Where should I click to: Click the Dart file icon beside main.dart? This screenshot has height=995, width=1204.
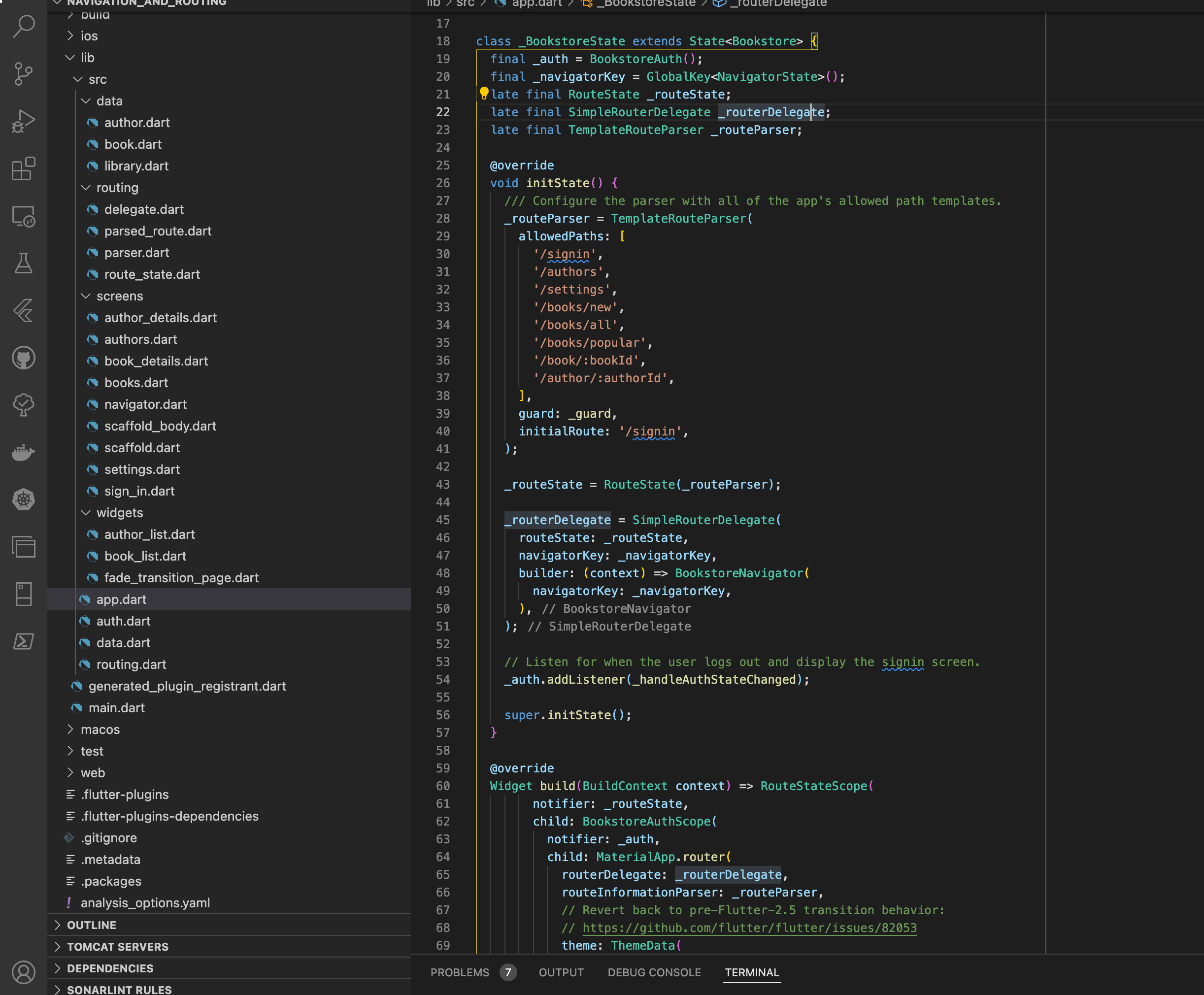77,708
